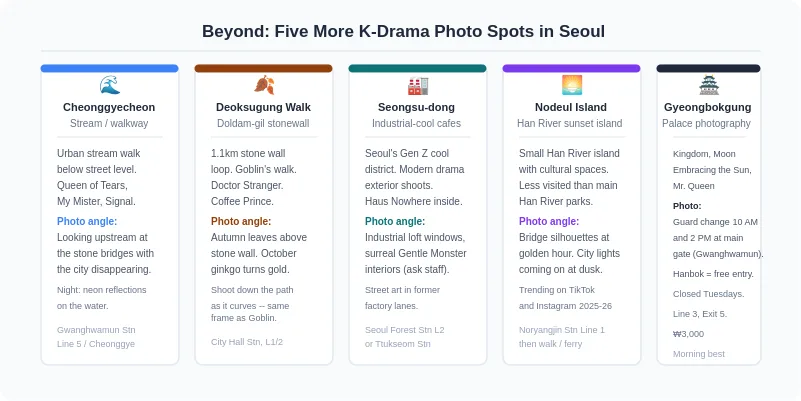
Task: Click the Gyeongbokgung heading
Action: coord(708,107)
